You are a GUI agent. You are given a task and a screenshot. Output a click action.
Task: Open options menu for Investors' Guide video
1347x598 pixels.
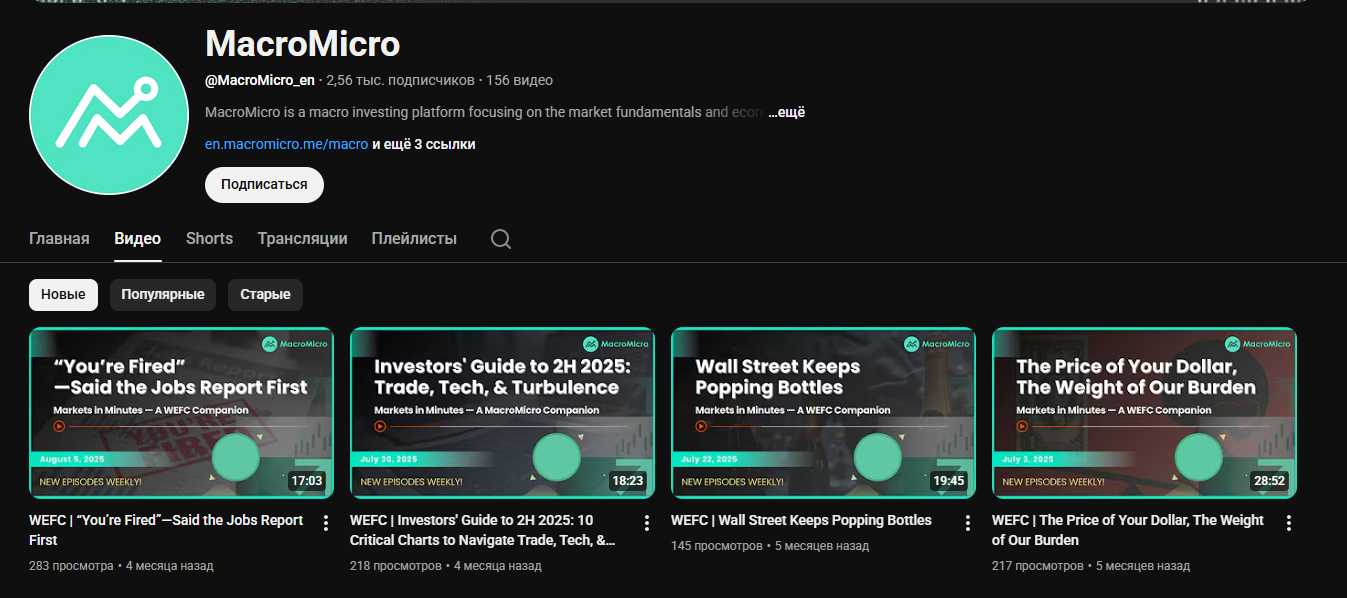pyautogui.click(x=647, y=523)
